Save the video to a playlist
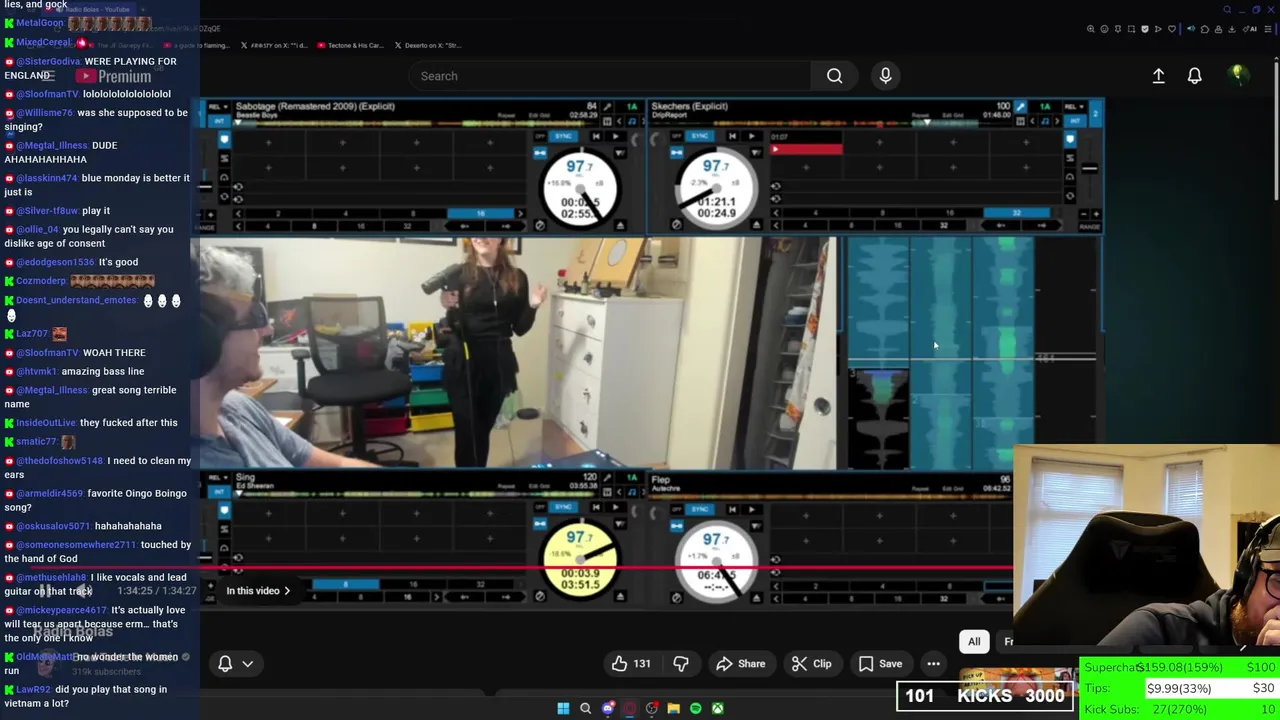The width and height of the screenshot is (1280, 720). (x=881, y=664)
